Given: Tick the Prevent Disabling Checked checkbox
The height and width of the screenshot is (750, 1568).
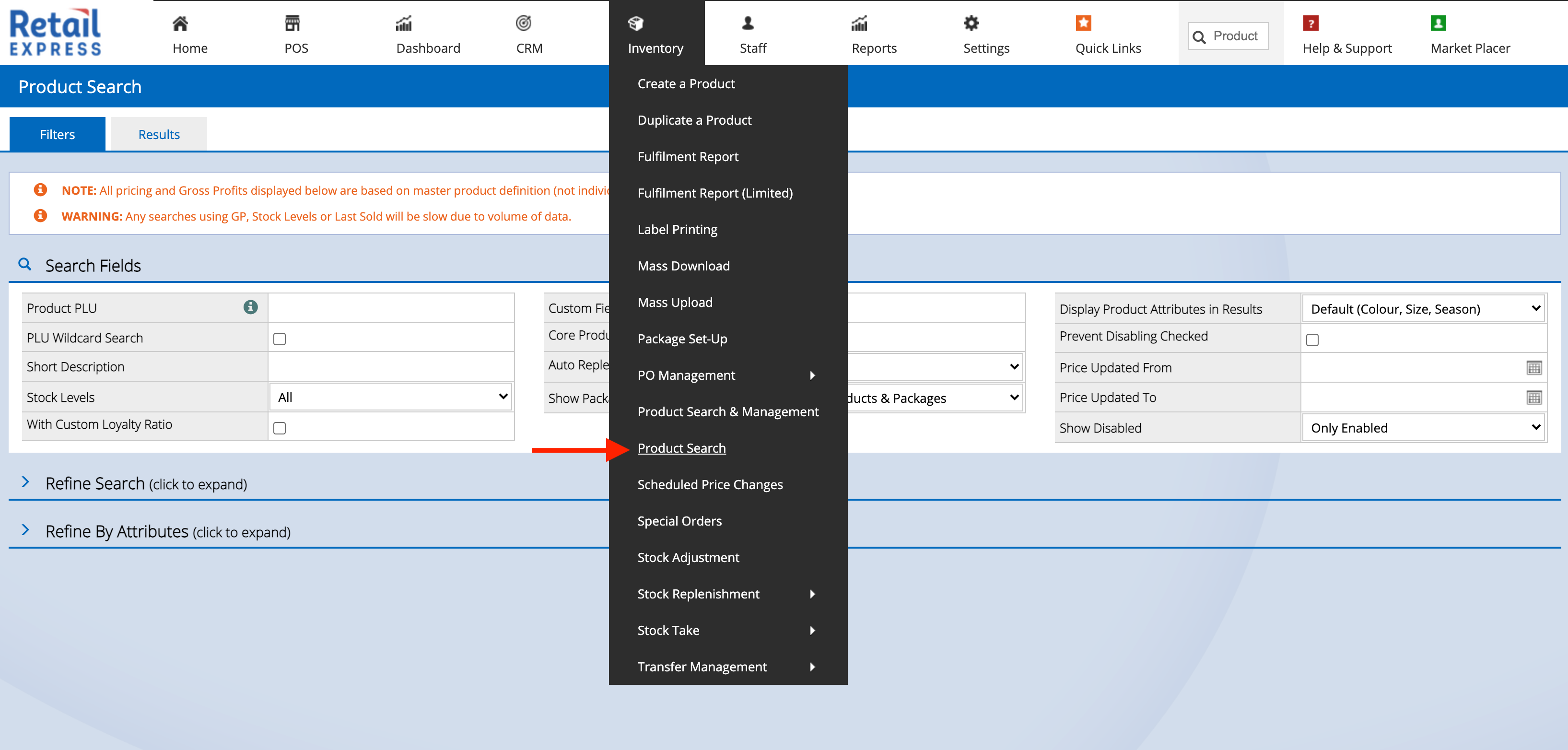Looking at the screenshot, I should click(1312, 340).
